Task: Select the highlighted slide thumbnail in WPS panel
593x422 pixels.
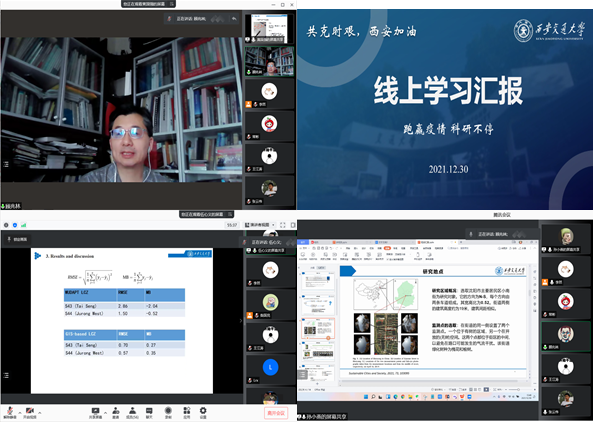Action: (318, 328)
